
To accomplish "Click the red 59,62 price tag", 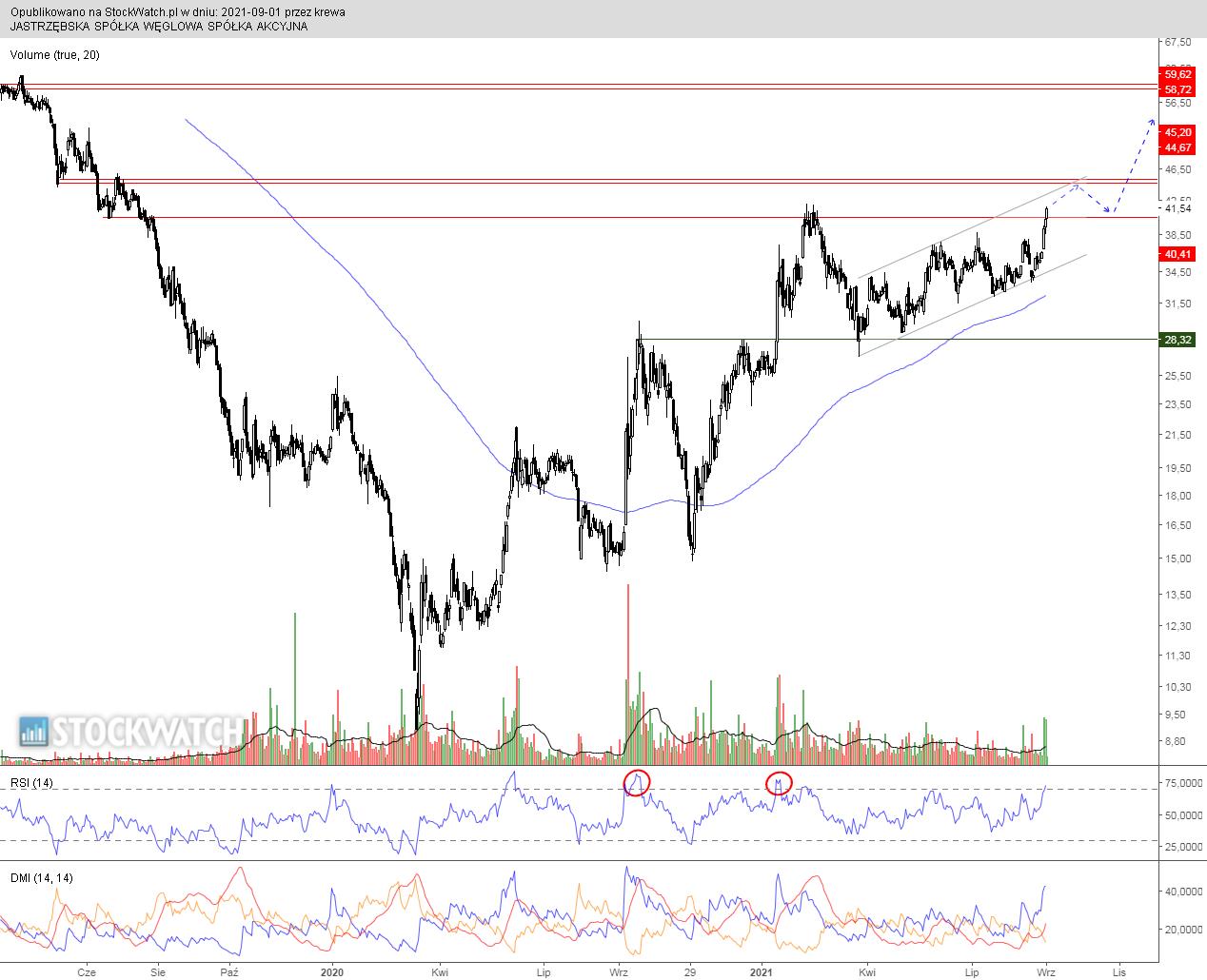I will pos(1177,73).
